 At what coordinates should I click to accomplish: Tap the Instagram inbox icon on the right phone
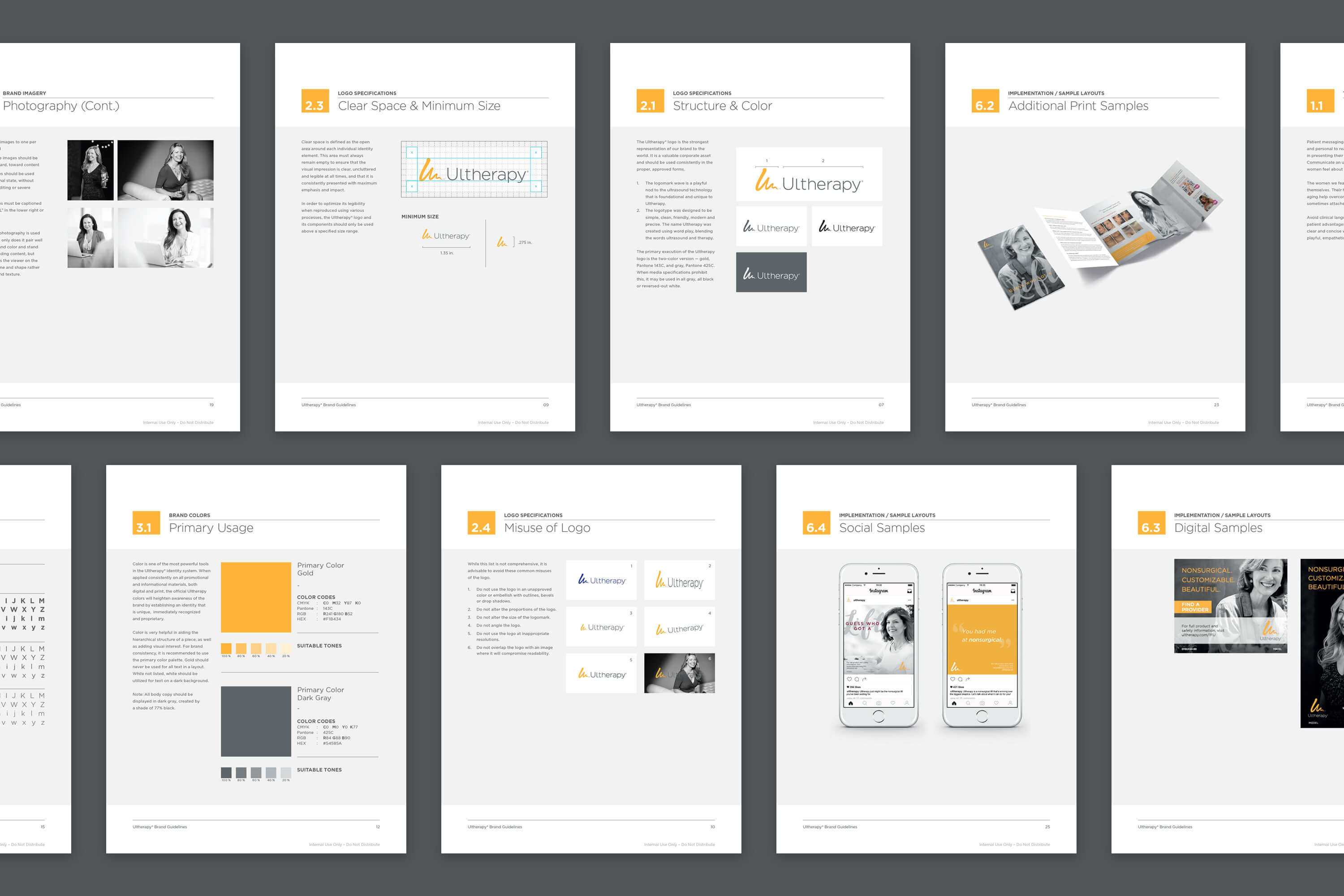[x=1013, y=590]
